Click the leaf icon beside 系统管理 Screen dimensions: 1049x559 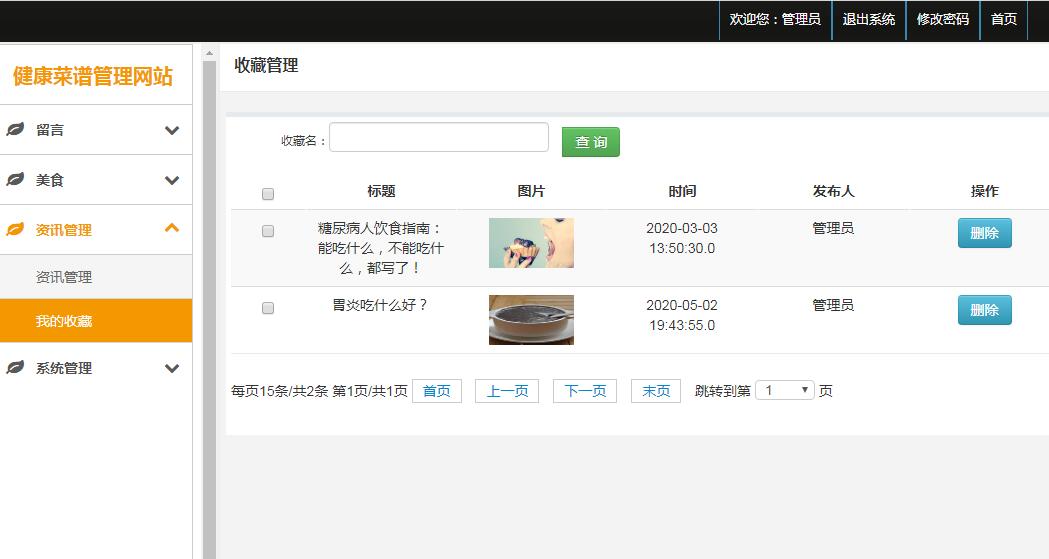(15, 367)
